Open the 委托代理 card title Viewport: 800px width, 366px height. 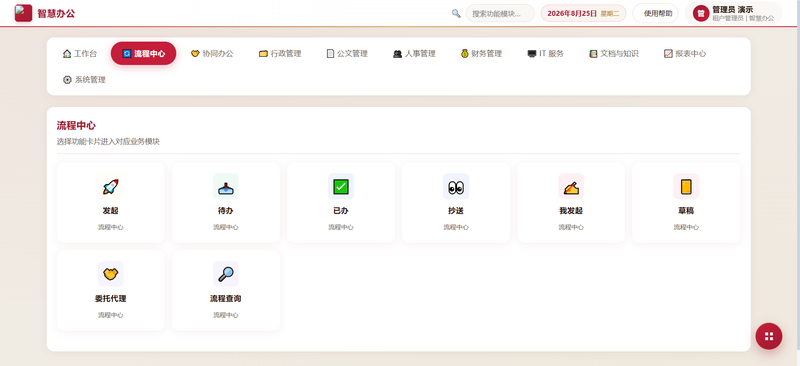coord(111,299)
